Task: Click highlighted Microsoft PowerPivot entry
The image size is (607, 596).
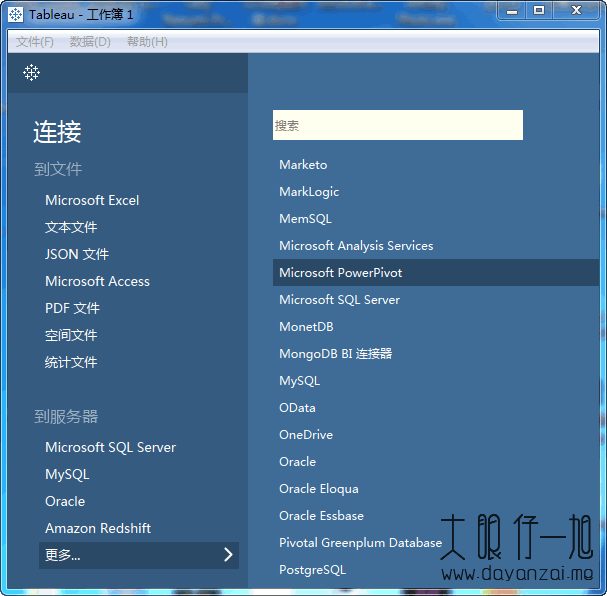Action: pyautogui.click(x=436, y=272)
